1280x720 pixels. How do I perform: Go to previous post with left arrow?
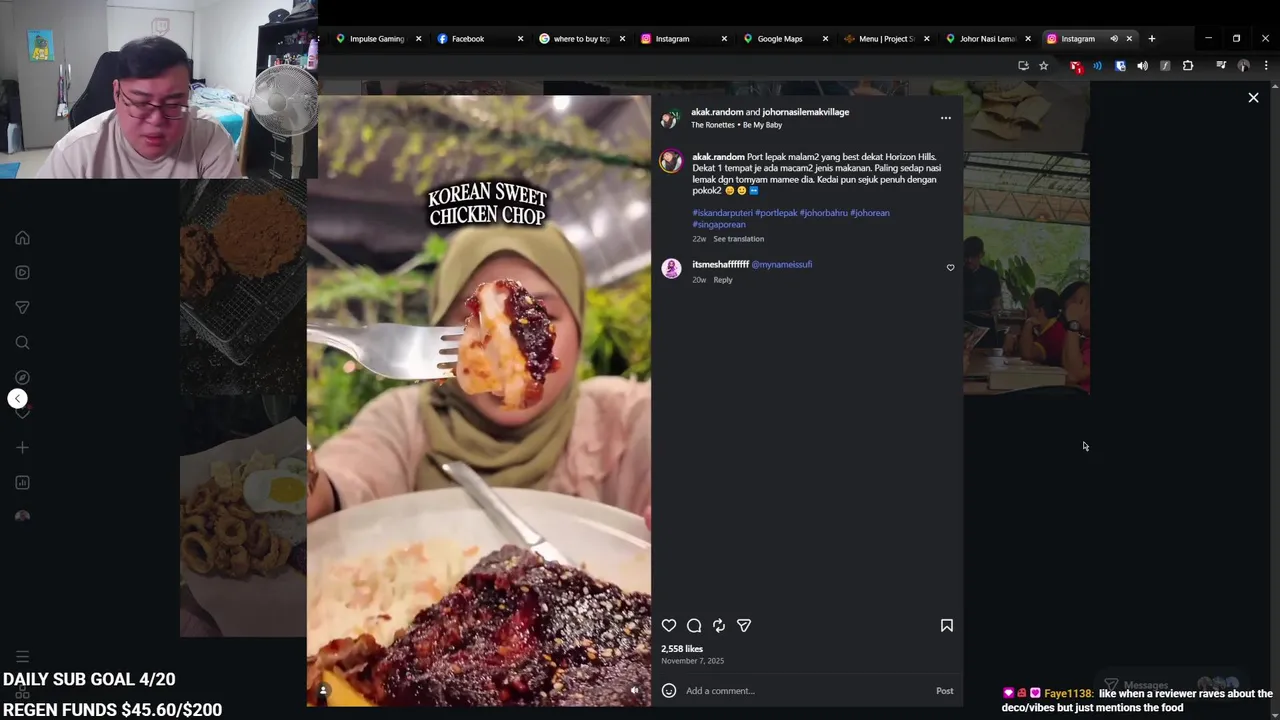(x=17, y=399)
